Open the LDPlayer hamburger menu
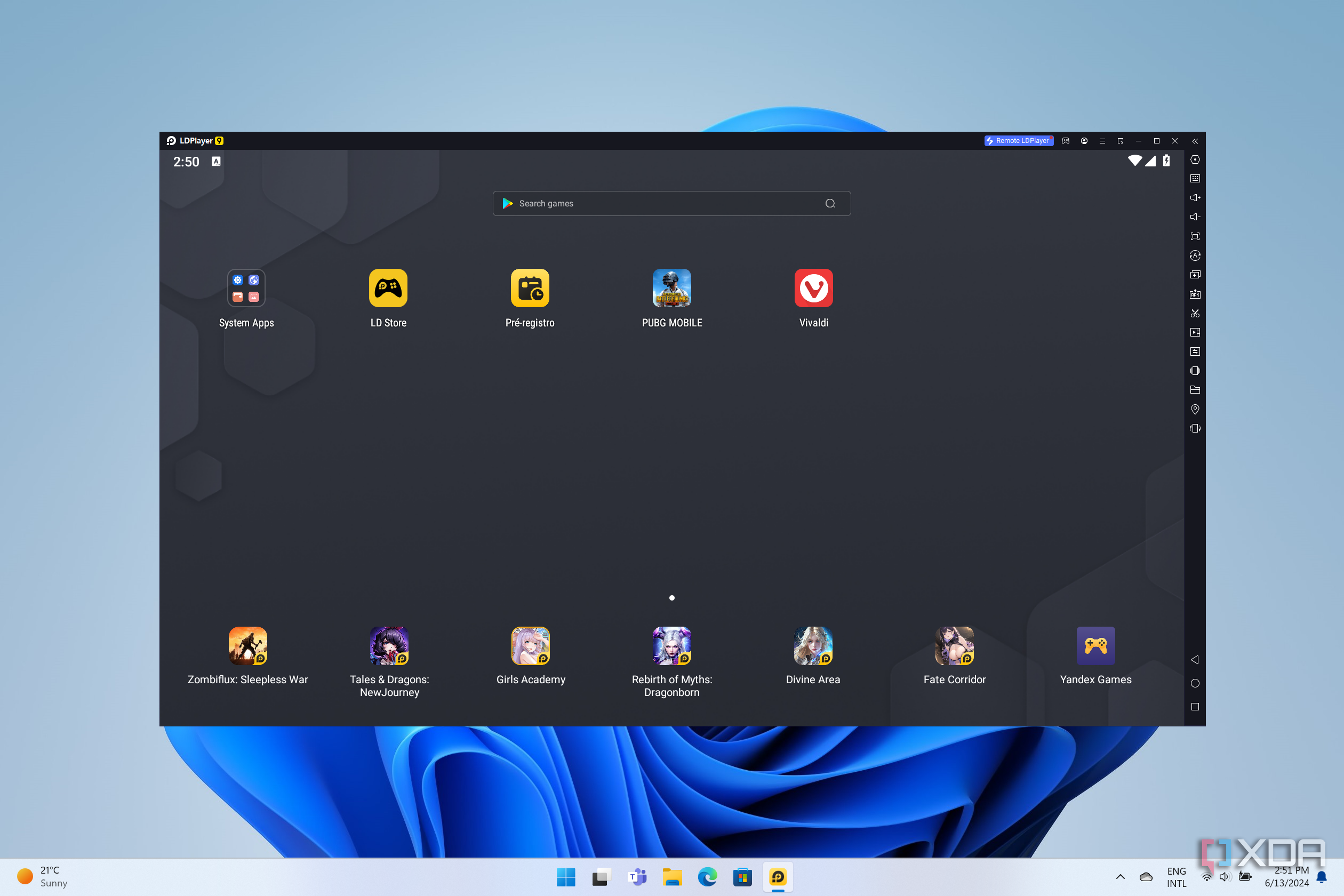 (1102, 141)
